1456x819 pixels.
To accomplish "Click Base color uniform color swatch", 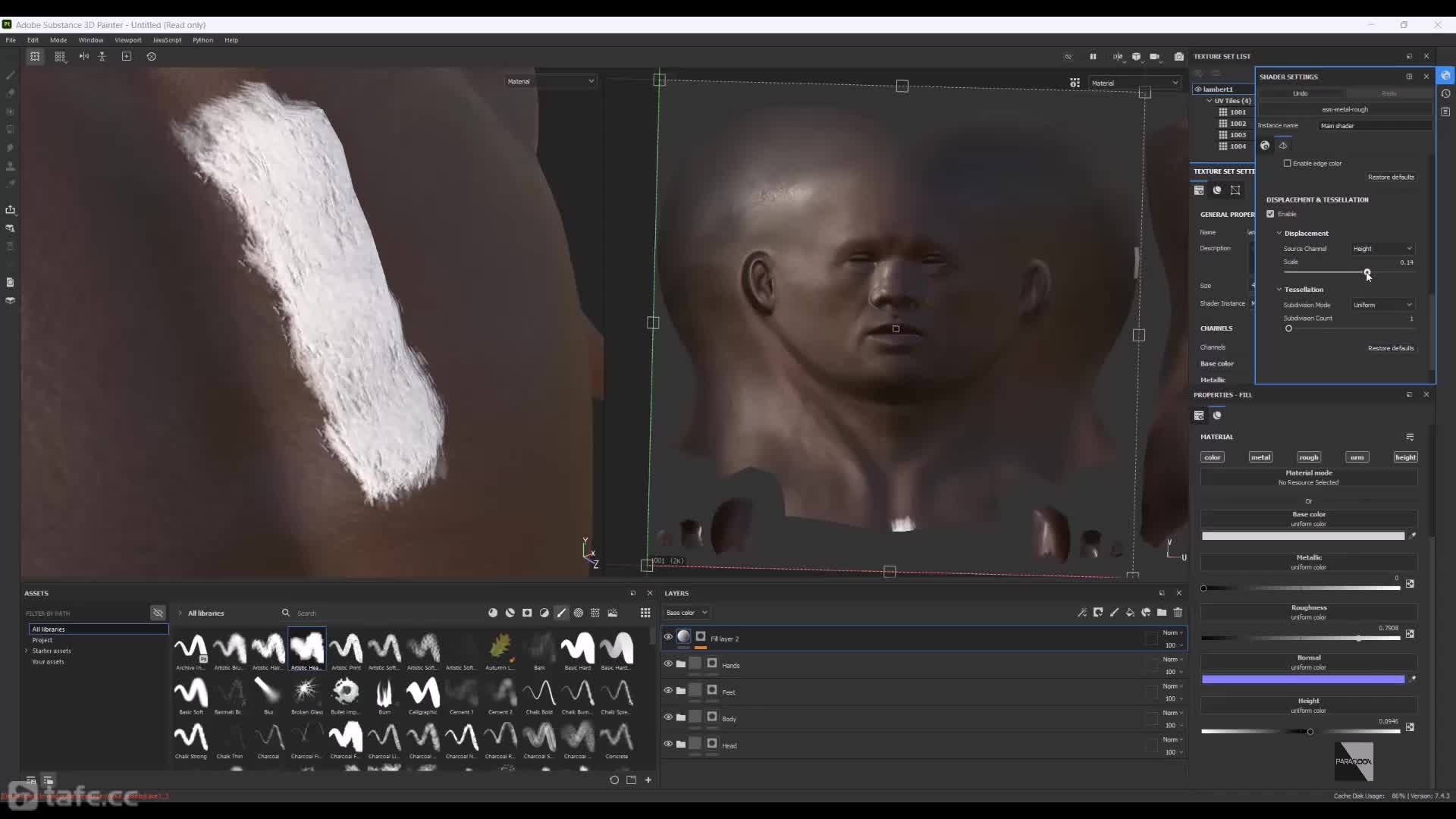I will click(1303, 536).
